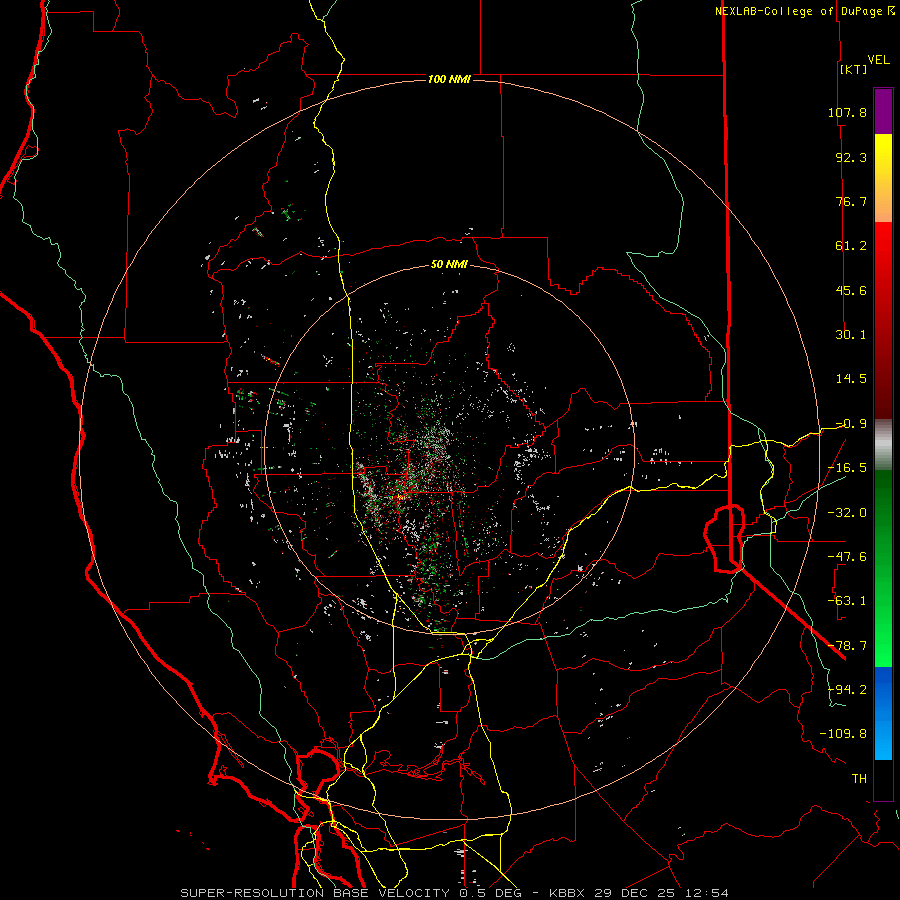Click the -94.2 velocity scale value

click(x=847, y=689)
